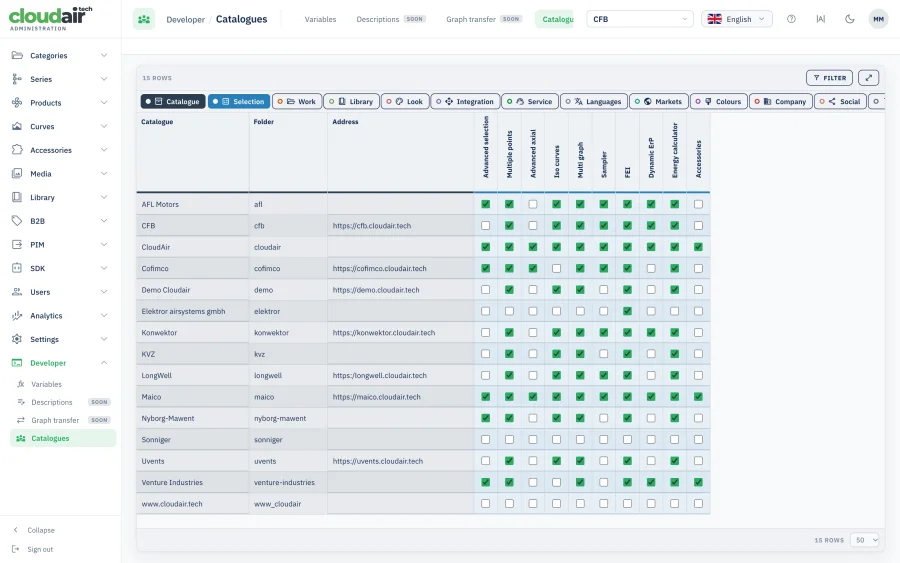The height and width of the screenshot is (563, 900).
Task: Open the https://cfb.cloudair.tech address
Action: point(372,226)
